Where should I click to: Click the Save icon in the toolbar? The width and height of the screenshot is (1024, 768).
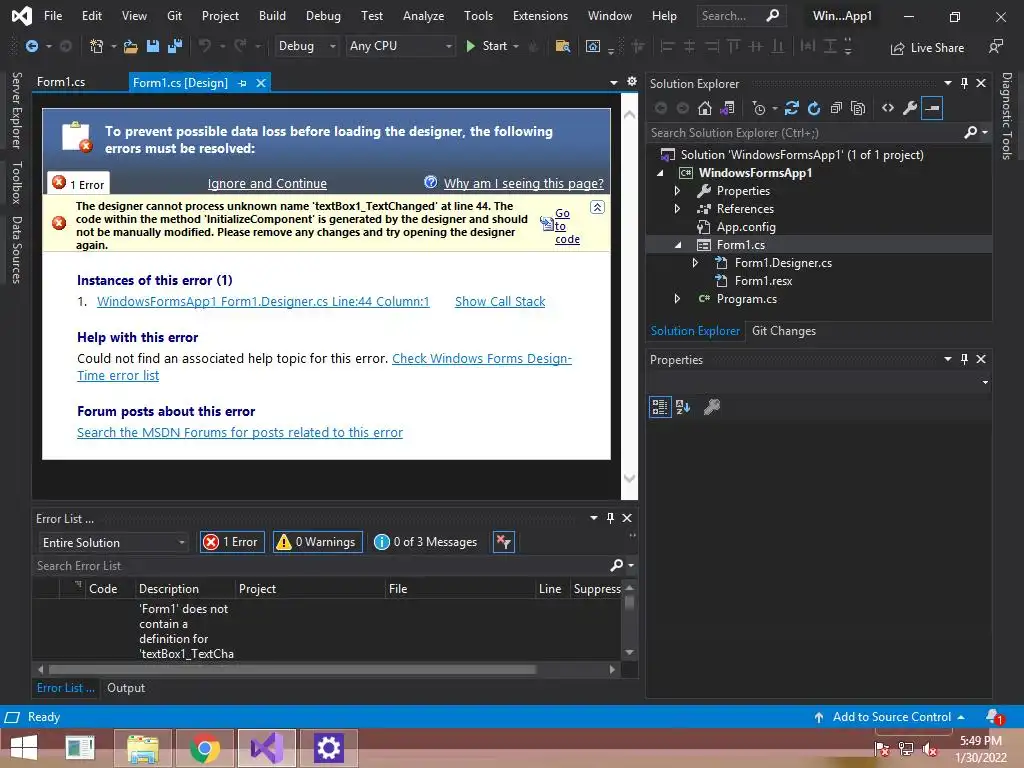[x=153, y=46]
